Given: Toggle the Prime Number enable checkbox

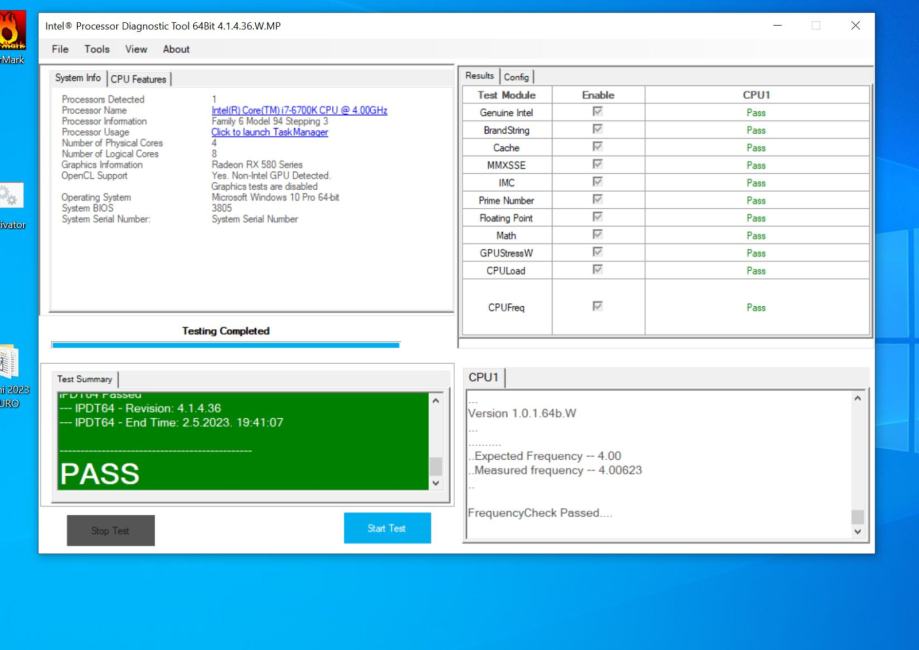Looking at the screenshot, I should click(x=598, y=199).
